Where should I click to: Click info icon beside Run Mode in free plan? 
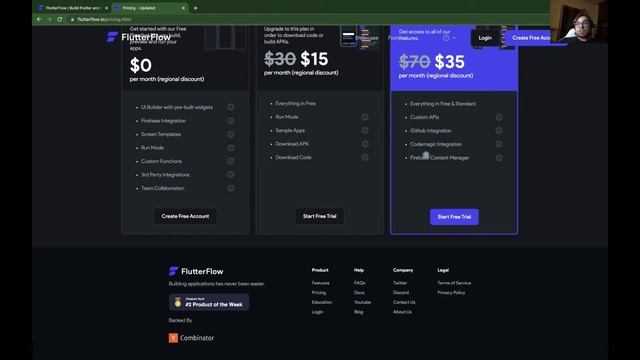point(231,148)
